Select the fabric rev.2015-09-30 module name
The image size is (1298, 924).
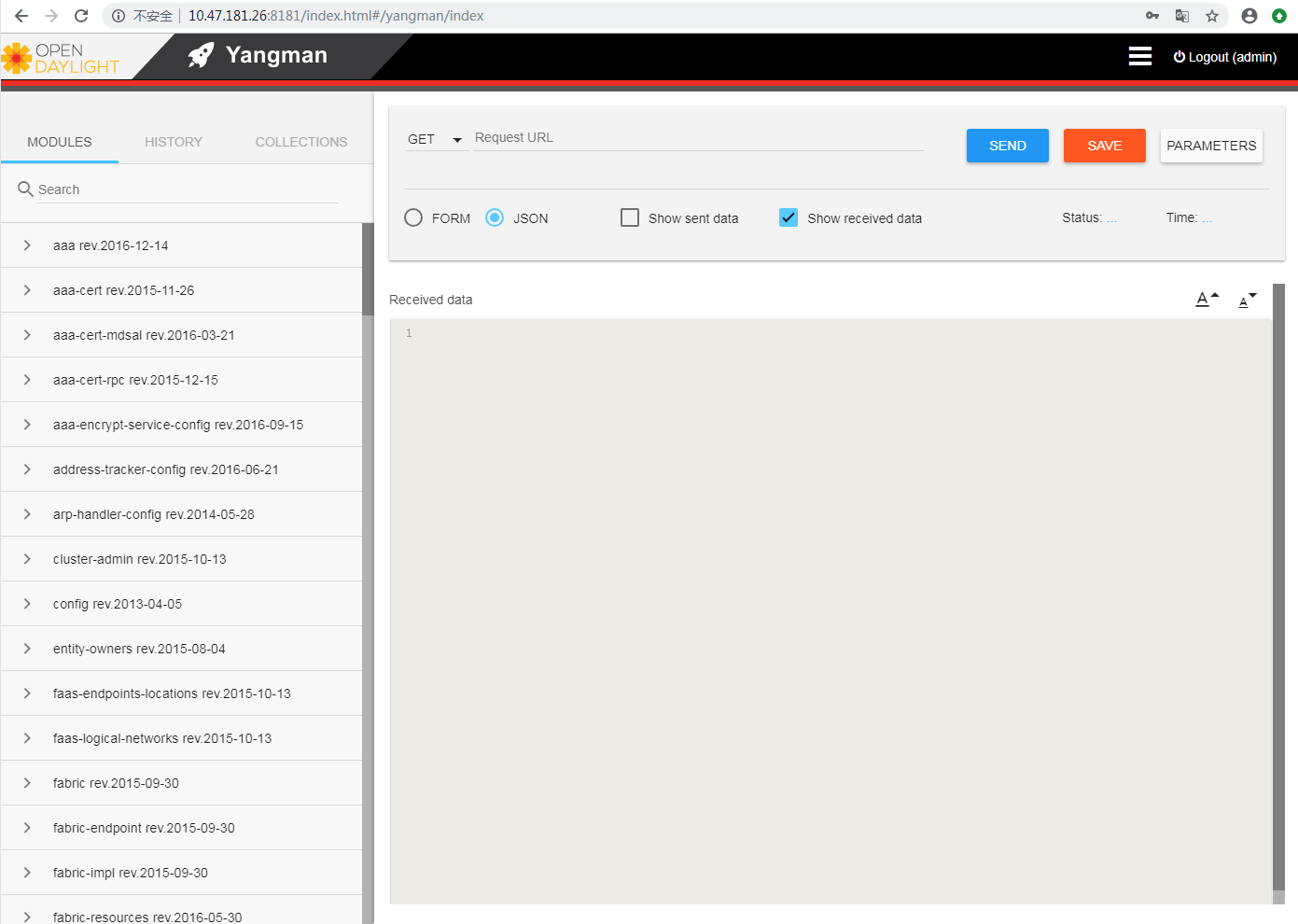(x=116, y=783)
